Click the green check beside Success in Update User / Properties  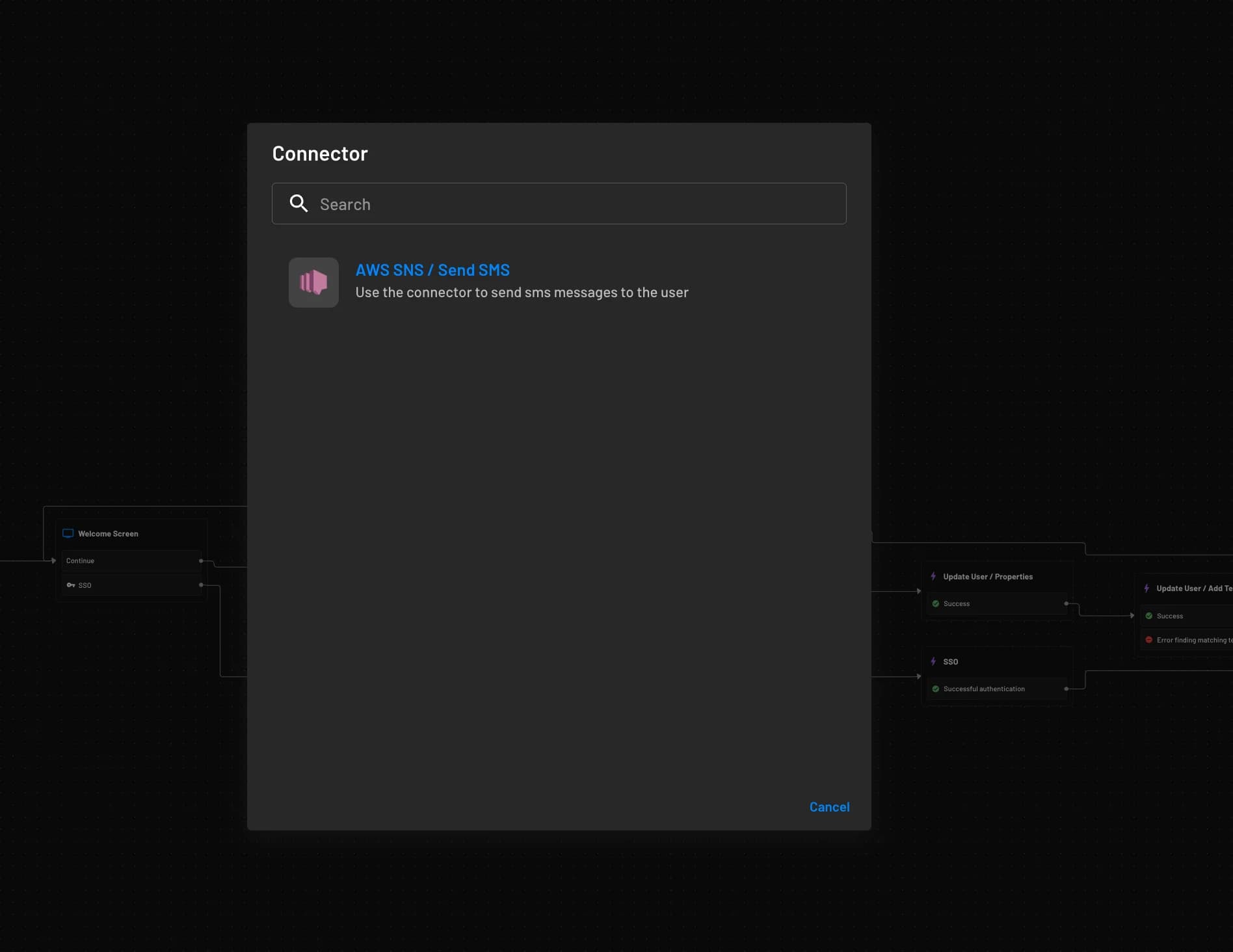point(936,603)
